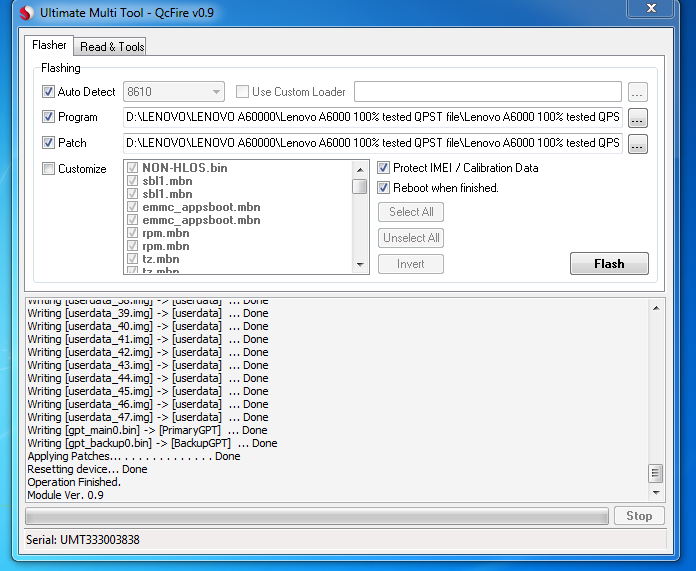This screenshot has width=696, height=571.
Task: Click the 'Operation Finished.' log line
Action: 74,482
